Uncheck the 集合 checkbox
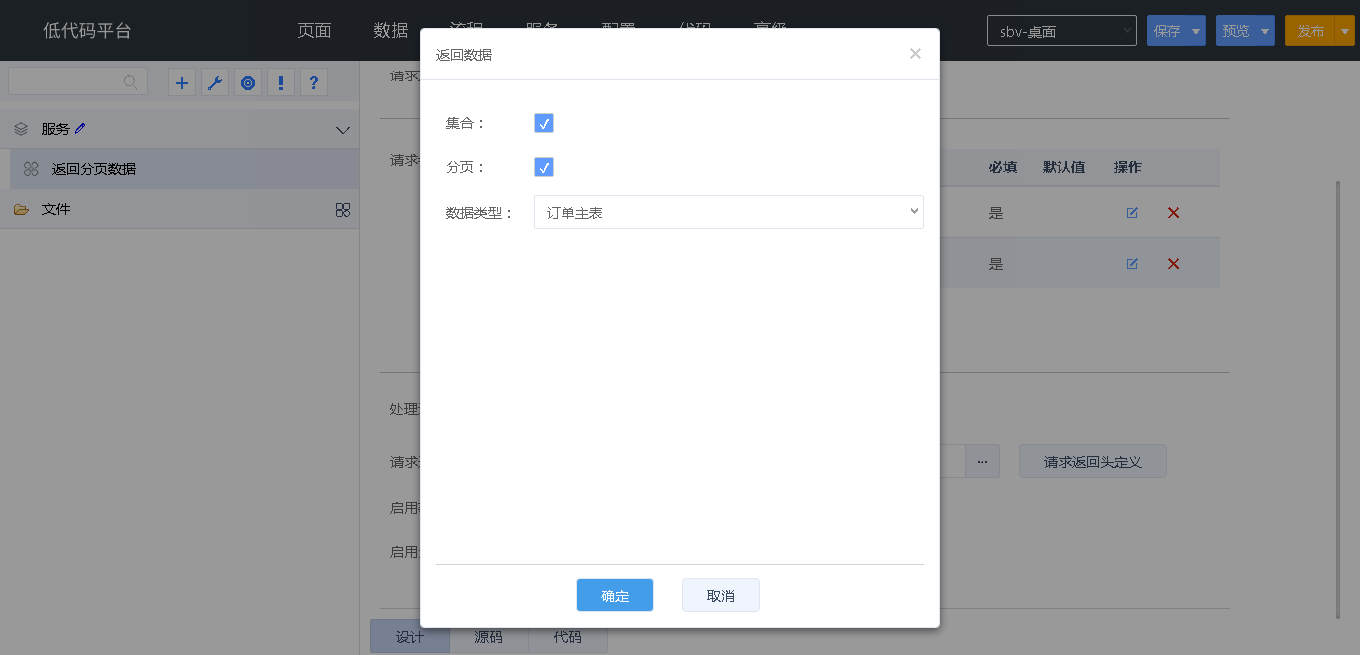This screenshot has width=1360, height=655. coord(544,123)
